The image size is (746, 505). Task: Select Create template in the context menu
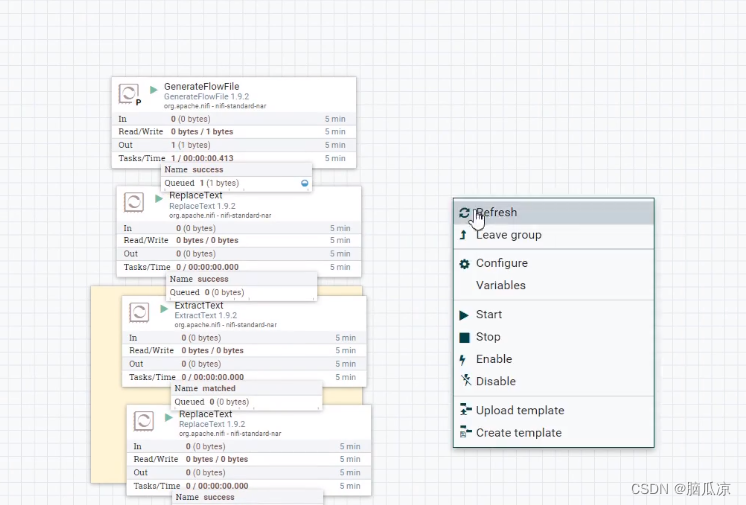[554, 433]
